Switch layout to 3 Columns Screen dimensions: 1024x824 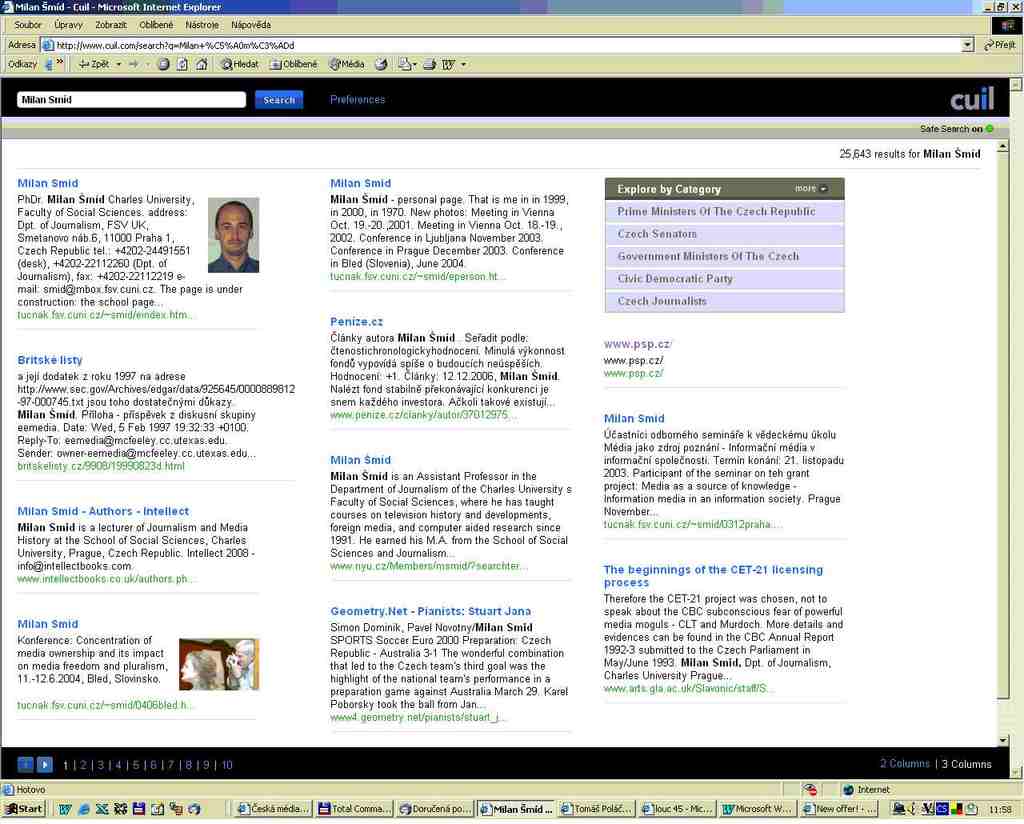[x=967, y=764]
